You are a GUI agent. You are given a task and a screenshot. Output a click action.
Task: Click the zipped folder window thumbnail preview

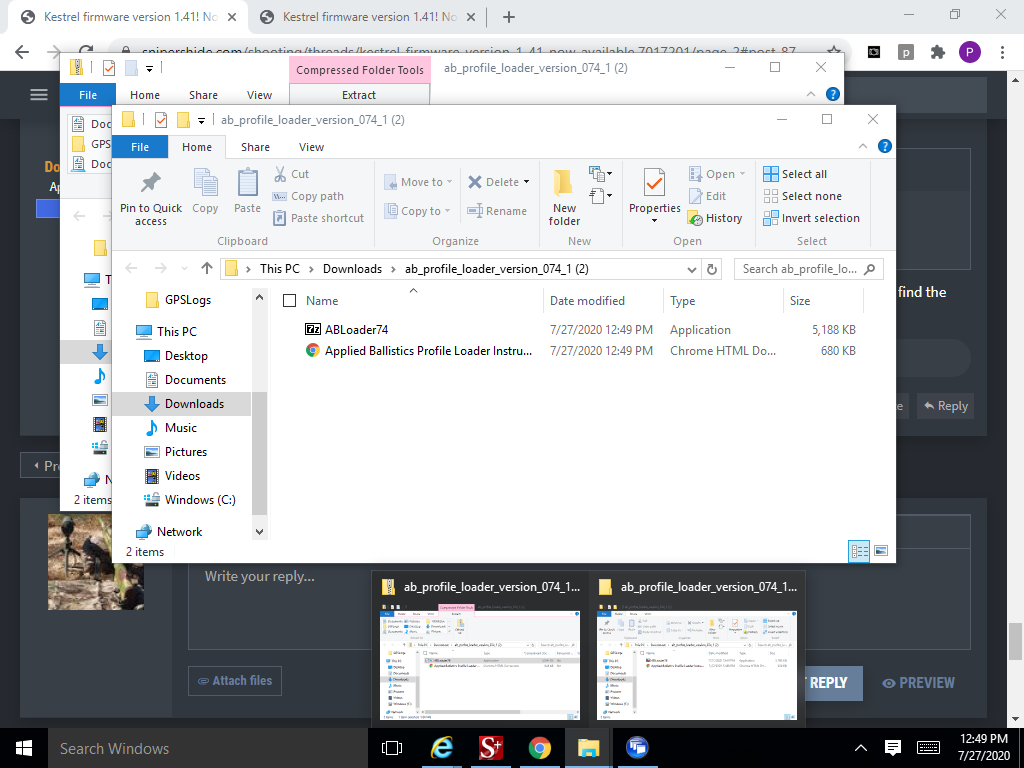pos(480,665)
